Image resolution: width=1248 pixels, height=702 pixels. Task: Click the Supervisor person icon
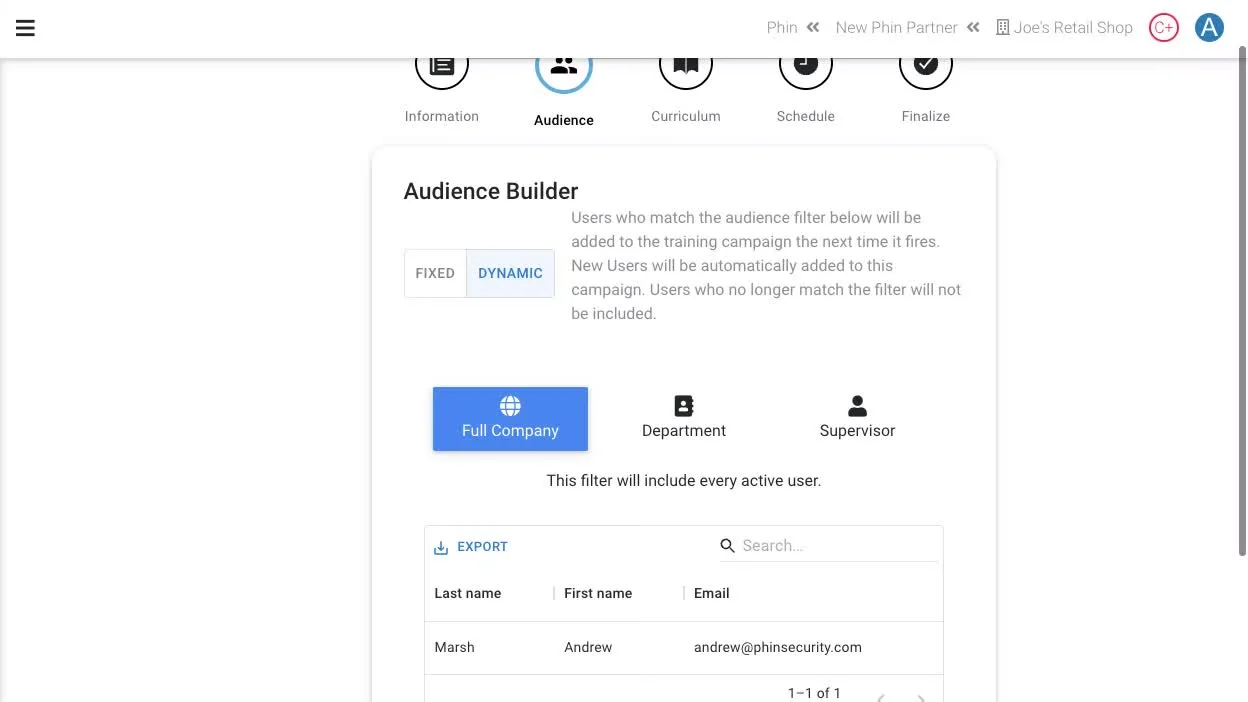(x=857, y=406)
